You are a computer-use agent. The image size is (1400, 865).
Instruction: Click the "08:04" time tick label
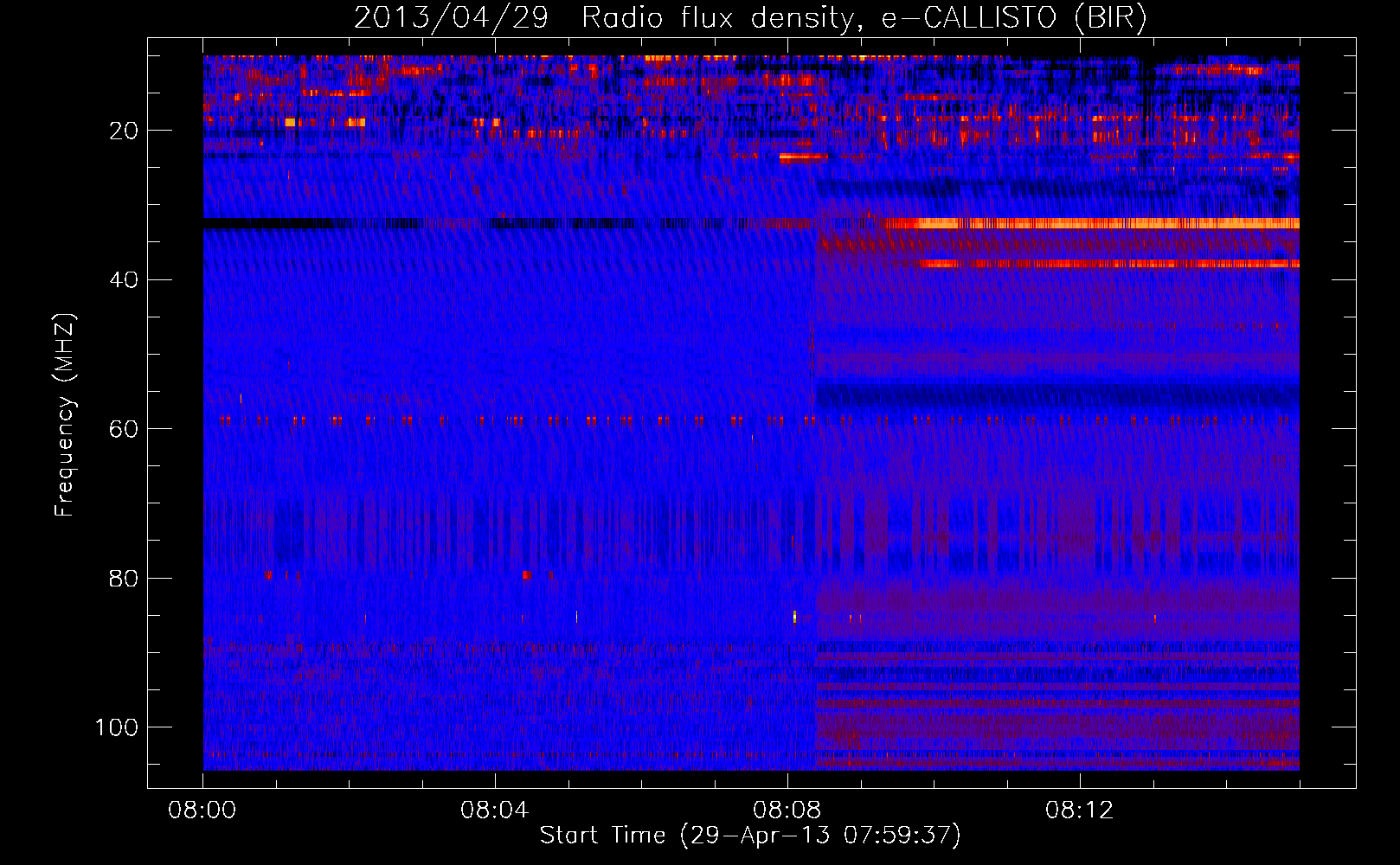coord(495,811)
